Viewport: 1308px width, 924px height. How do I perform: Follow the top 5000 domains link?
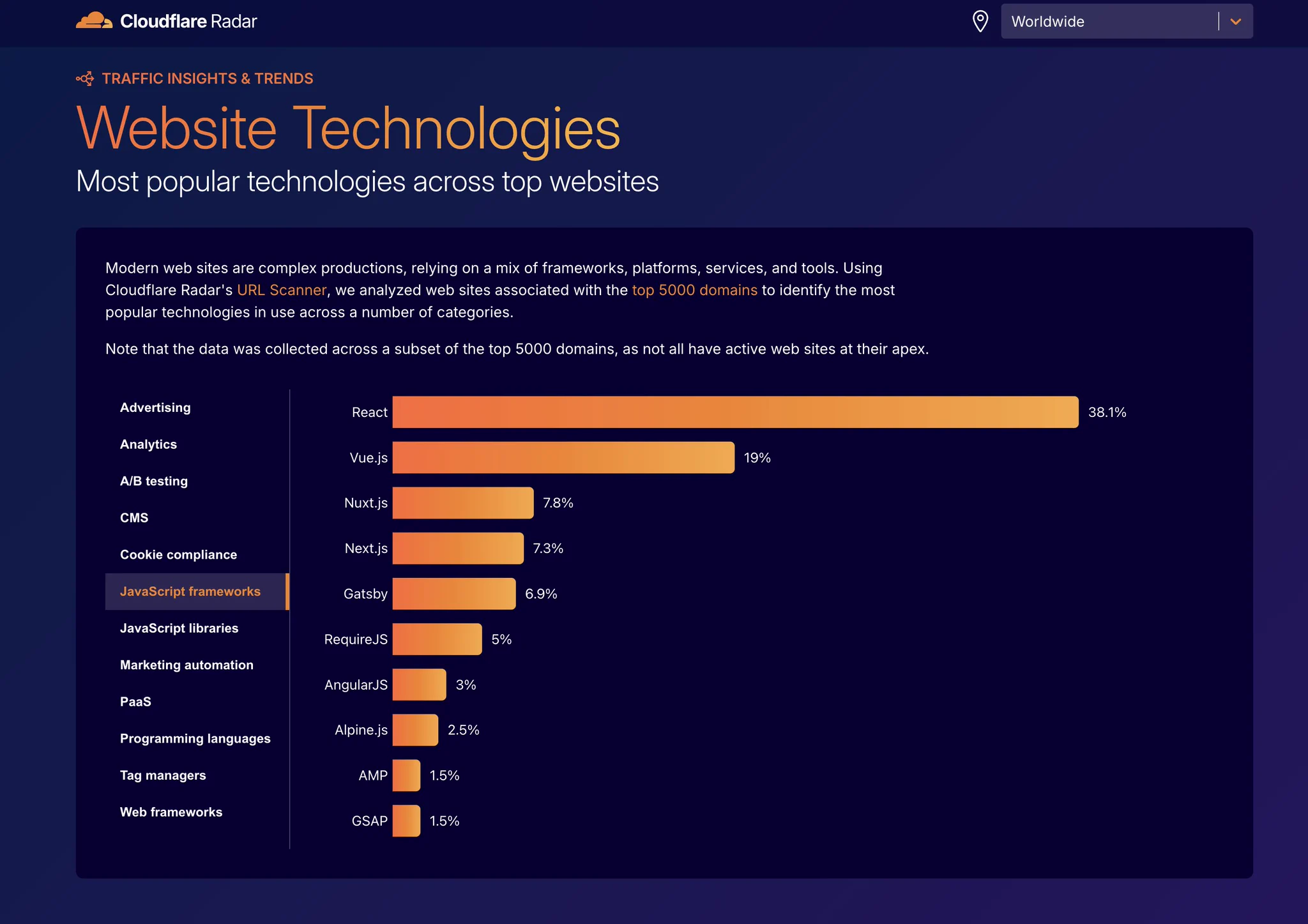pos(694,290)
